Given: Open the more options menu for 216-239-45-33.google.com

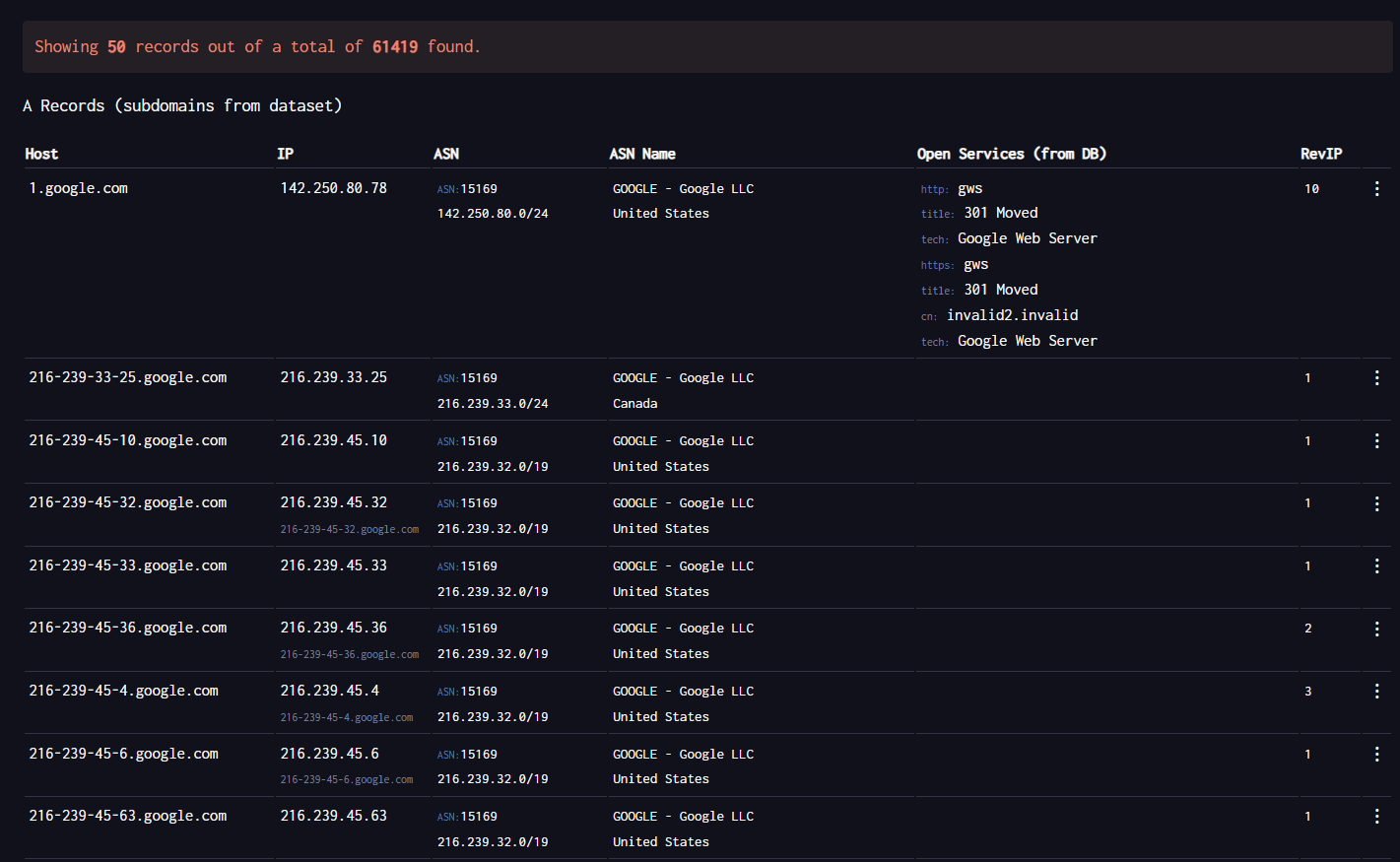Looking at the screenshot, I should 1376,566.
